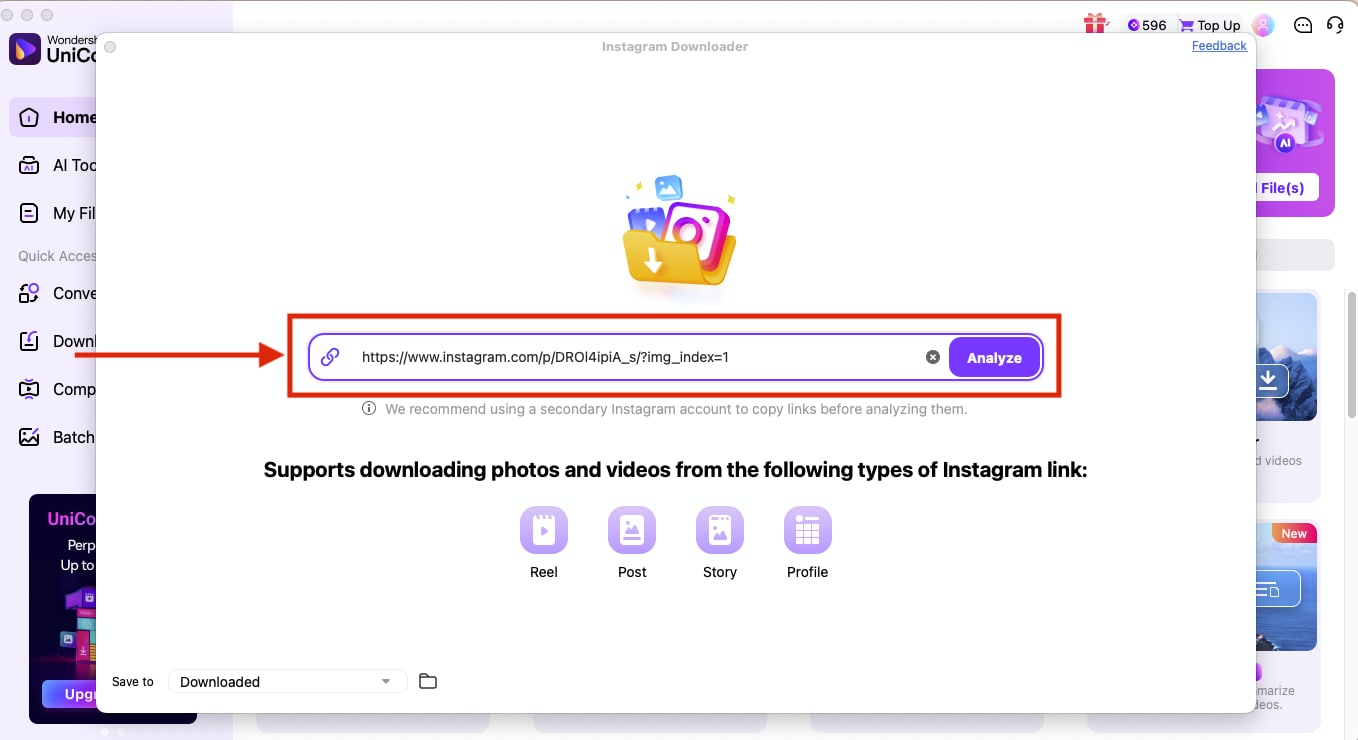Open the folder icon beside Save to
Screen dimensions: 1358x740
pos(428,681)
